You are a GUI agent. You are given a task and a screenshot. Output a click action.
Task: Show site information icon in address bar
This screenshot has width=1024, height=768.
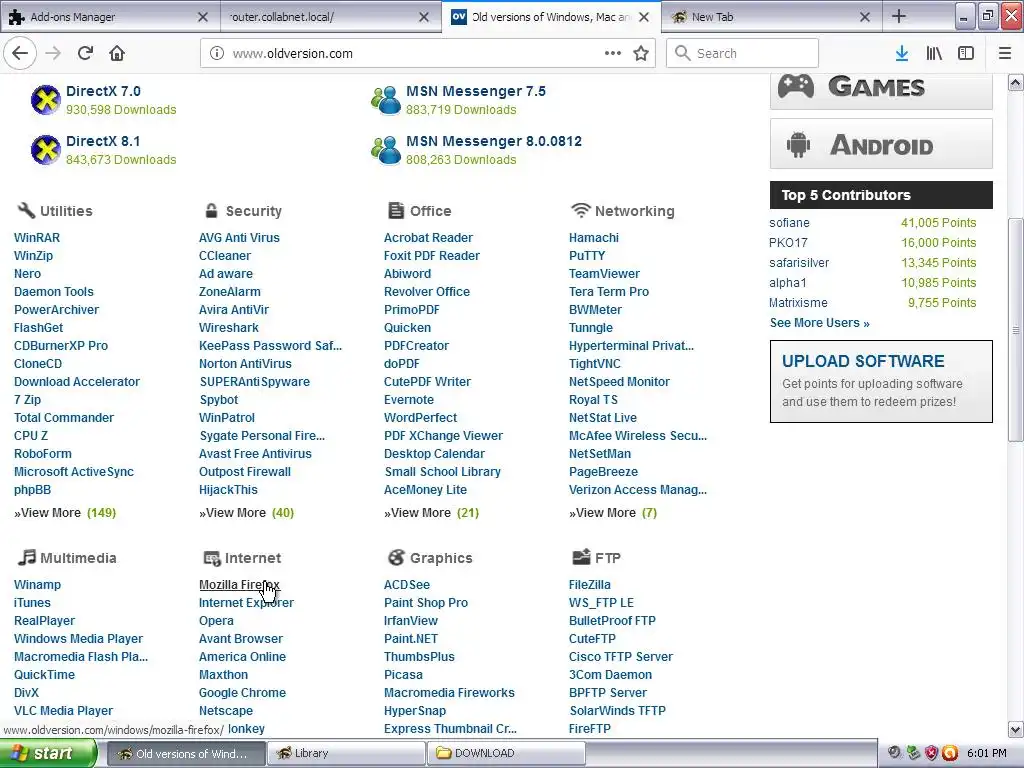point(217,53)
